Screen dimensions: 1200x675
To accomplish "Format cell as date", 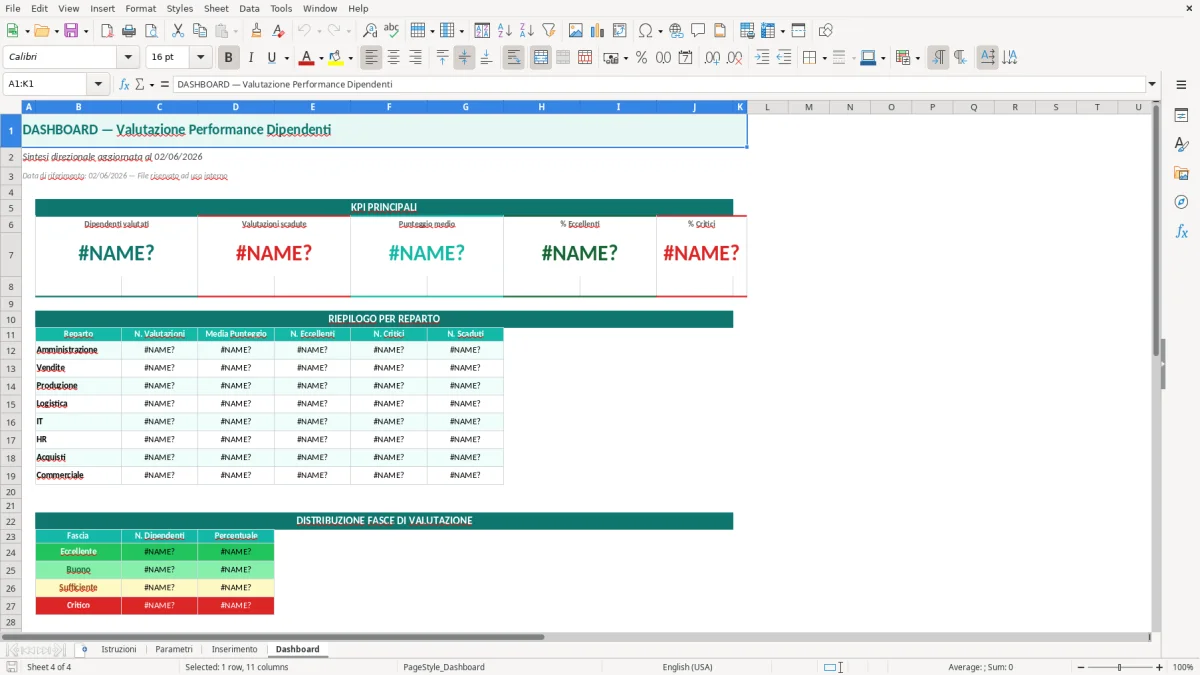I will click(x=685, y=58).
